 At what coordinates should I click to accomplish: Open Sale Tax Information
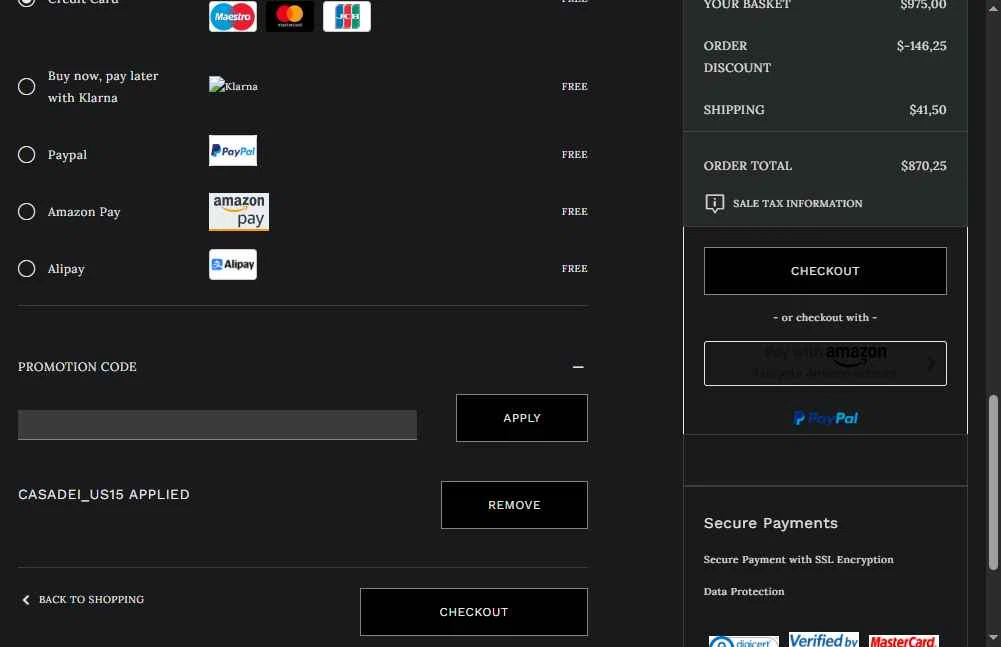797,203
